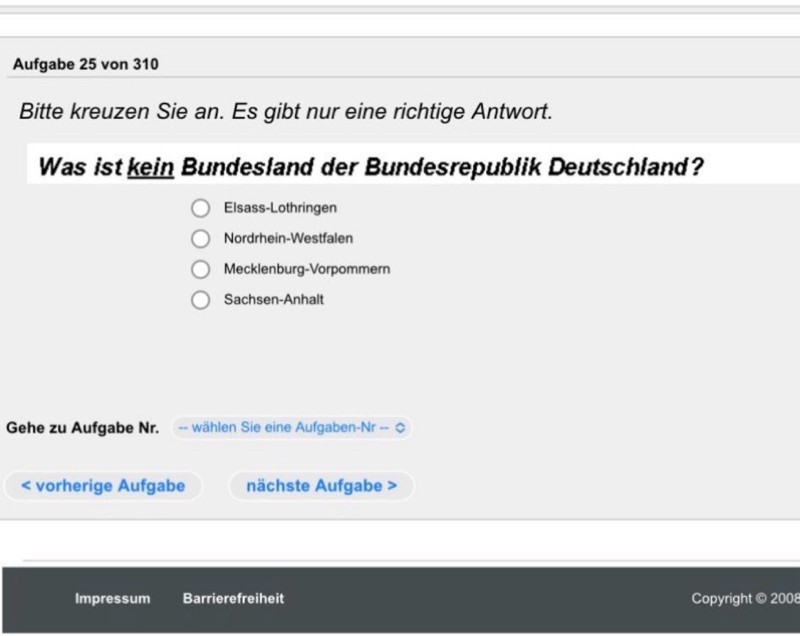Open the Impressum footer link
The height and width of the screenshot is (636, 800).
coord(112,599)
